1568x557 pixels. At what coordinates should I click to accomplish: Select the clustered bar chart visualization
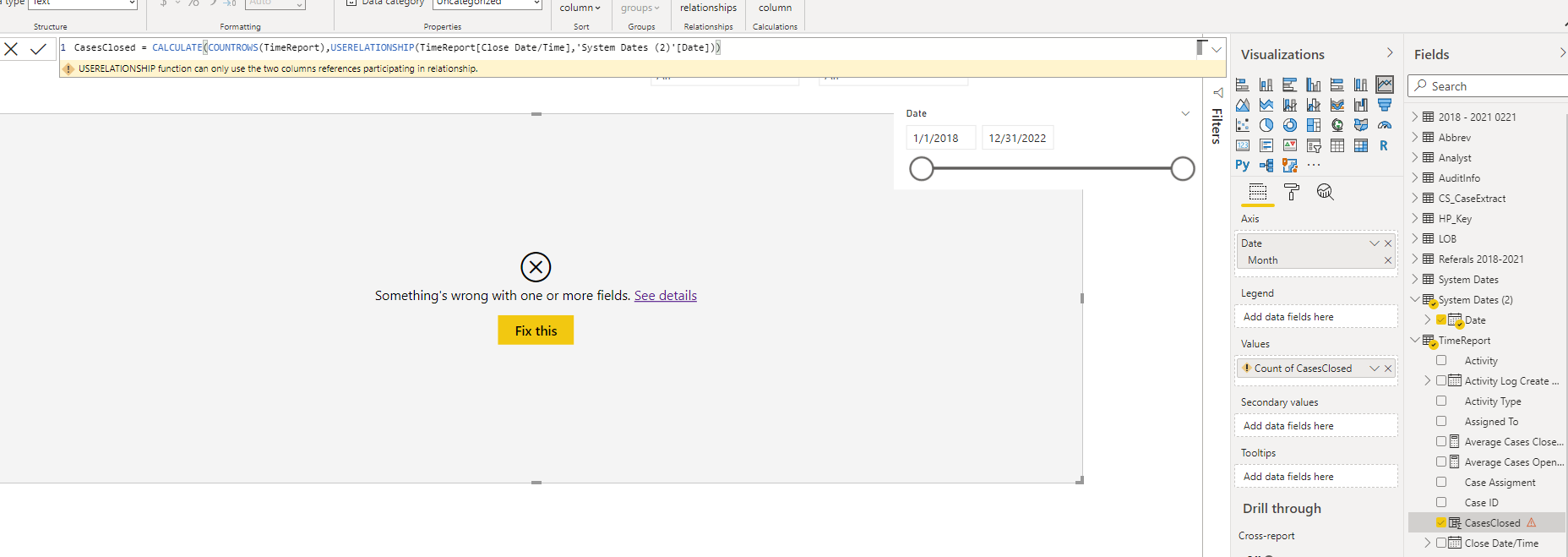coord(1289,85)
